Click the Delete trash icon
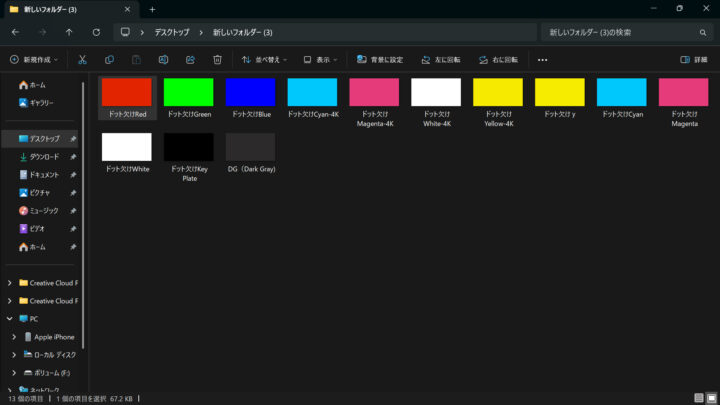 pyautogui.click(x=217, y=60)
